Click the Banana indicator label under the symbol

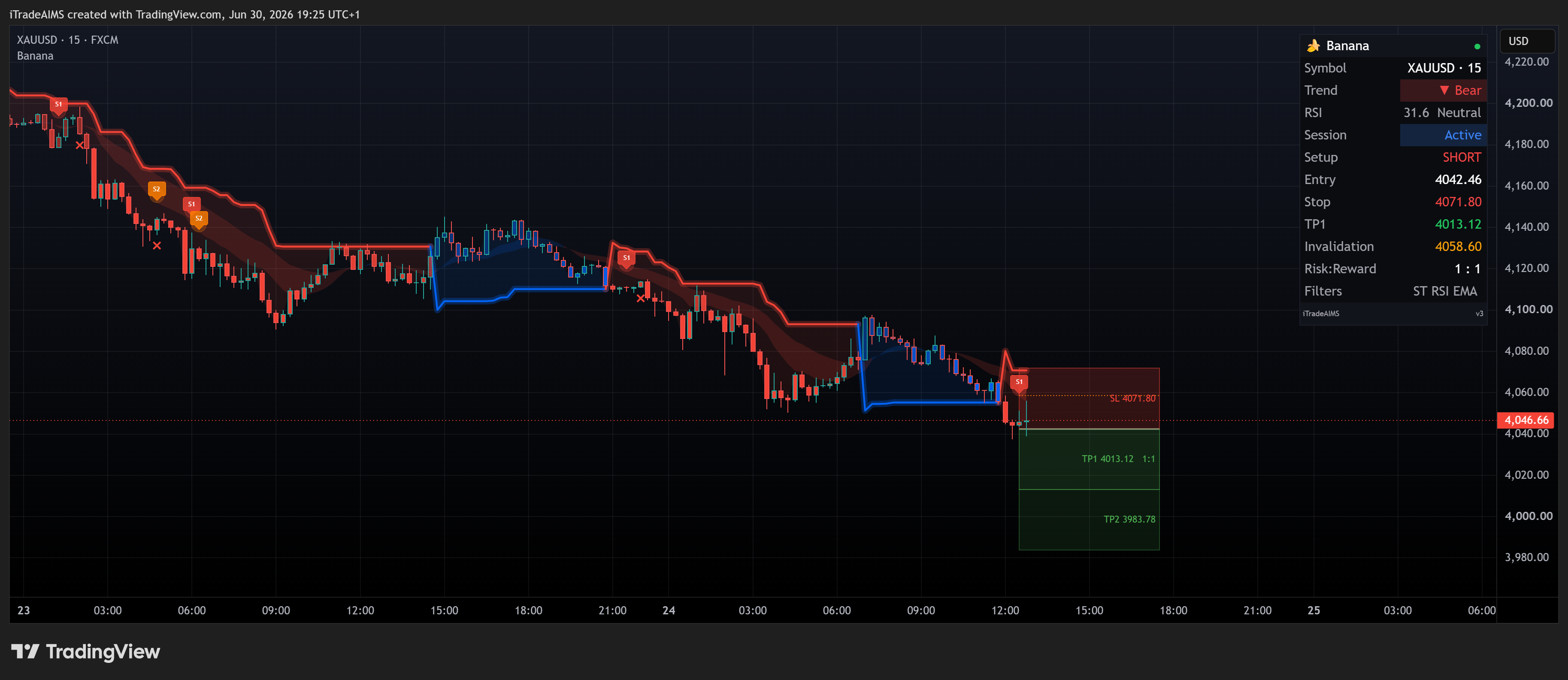click(x=35, y=56)
